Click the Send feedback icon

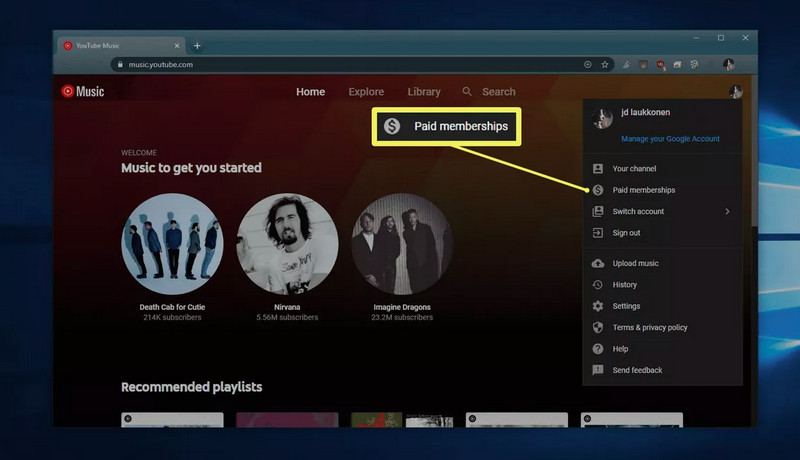pos(598,370)
